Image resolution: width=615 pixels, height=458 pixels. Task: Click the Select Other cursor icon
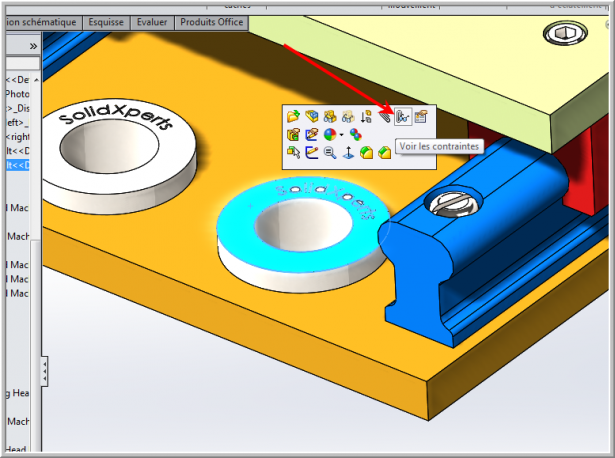point(293,152)
